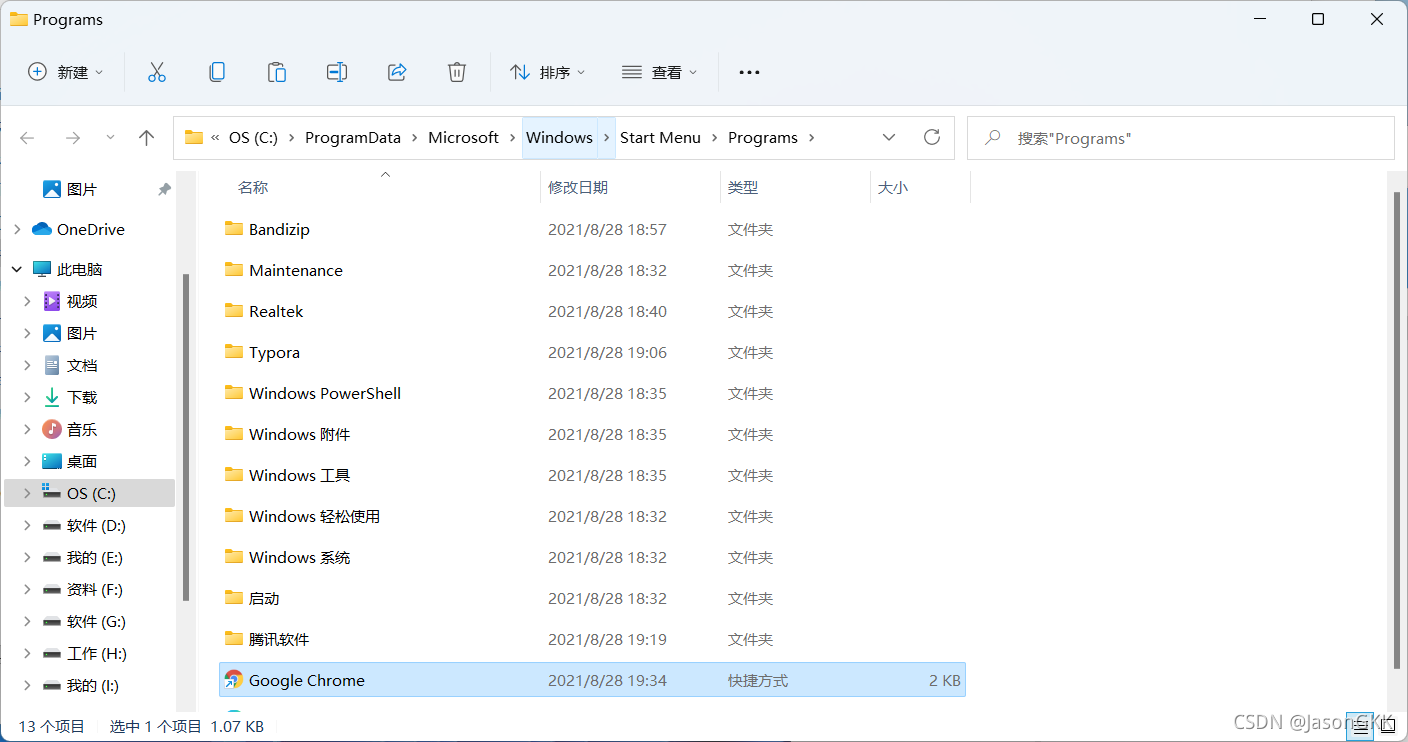Expand the OneDrive tree node
This screenshot has height=742, width=1408.
17,229
